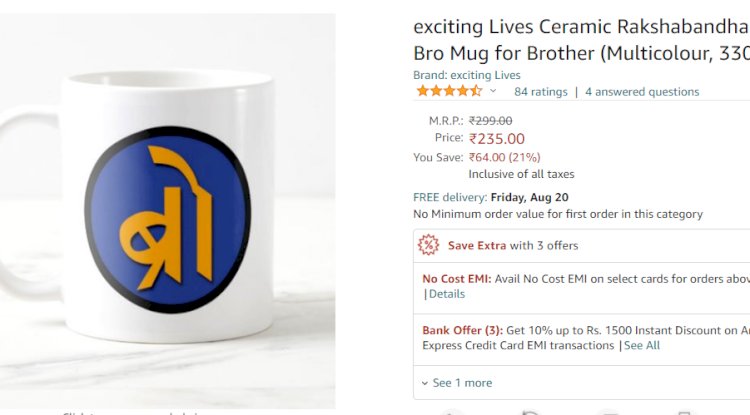Screen dimensions: 750x415
Task: Open the rating breakdown chevron beside stars
Action: pyautogui.click(x=493, y=91)
